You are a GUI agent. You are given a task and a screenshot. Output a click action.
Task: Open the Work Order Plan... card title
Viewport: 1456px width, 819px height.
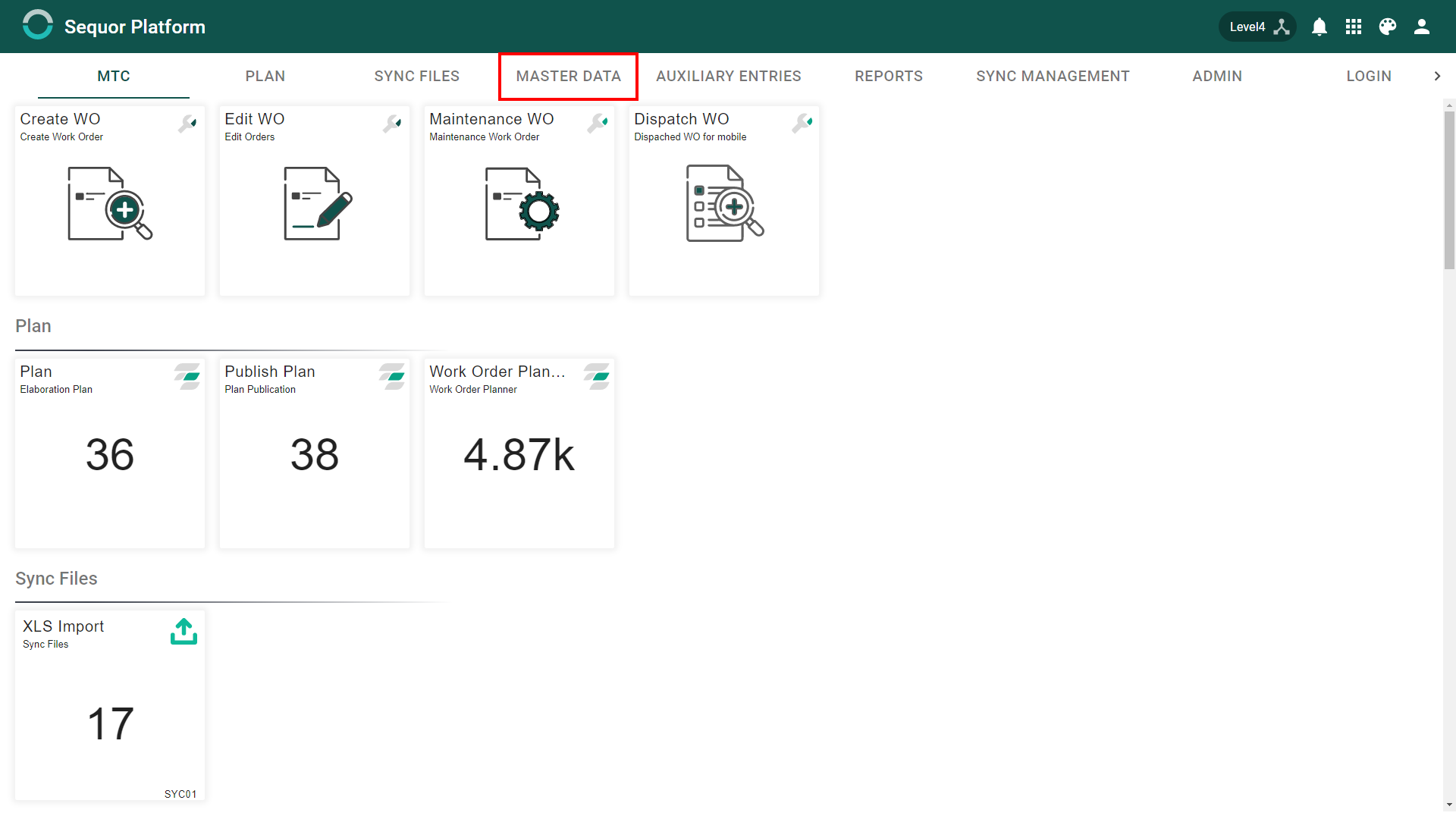tap(497, 372)
